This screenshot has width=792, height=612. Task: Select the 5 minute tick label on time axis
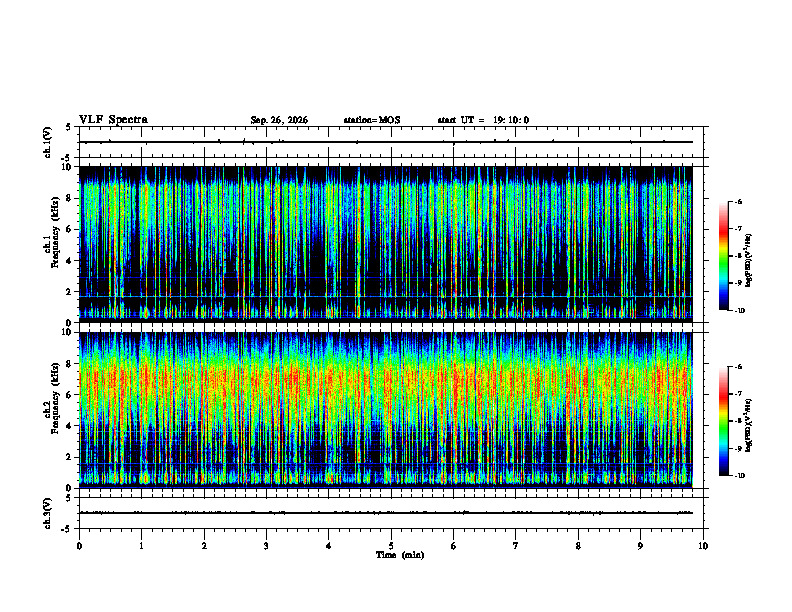point(391,546)
